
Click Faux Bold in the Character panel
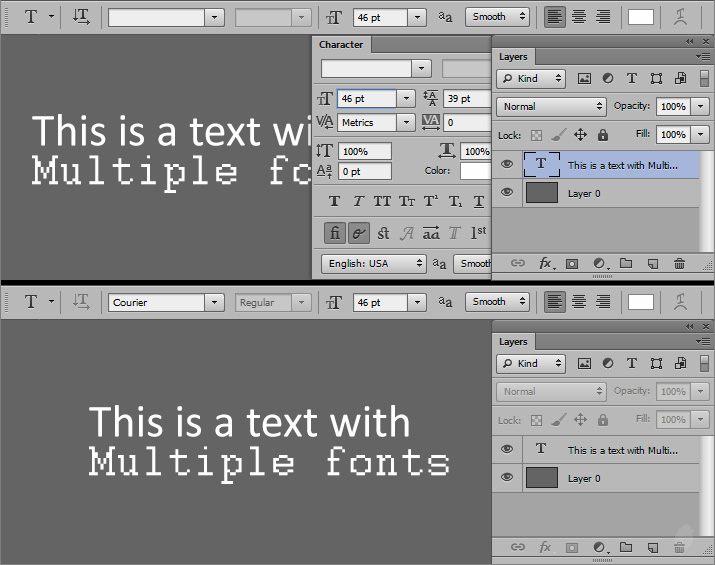[x=334, y=202]
